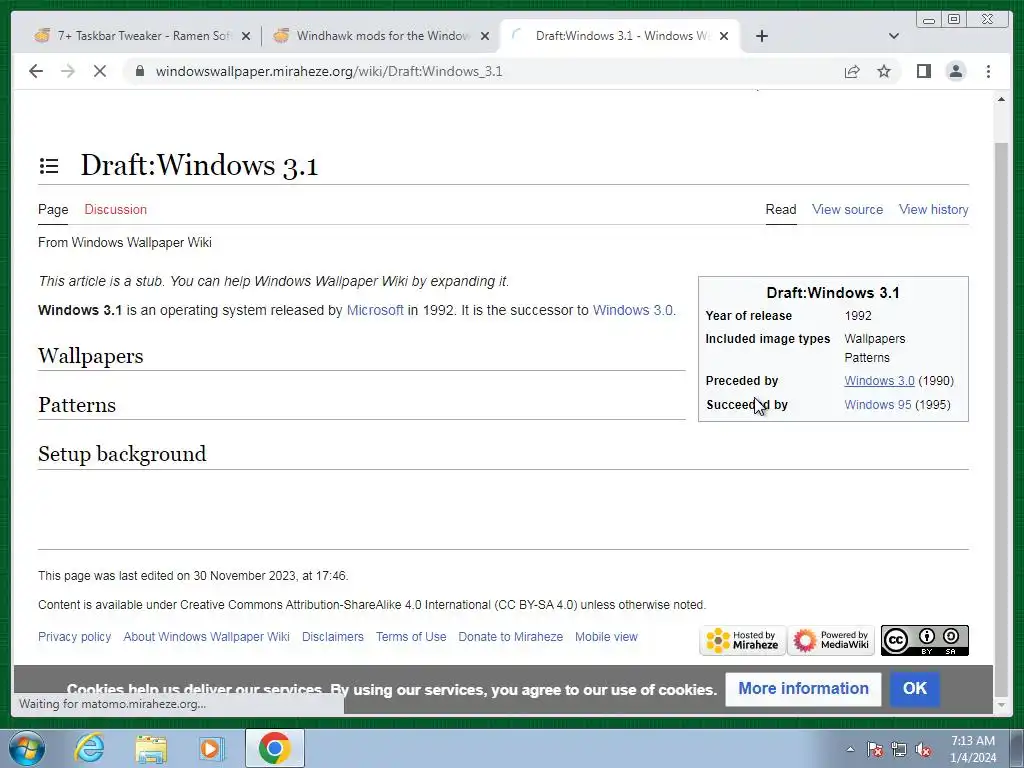Open Windows Media Player from taskbar

click(211, 748)
